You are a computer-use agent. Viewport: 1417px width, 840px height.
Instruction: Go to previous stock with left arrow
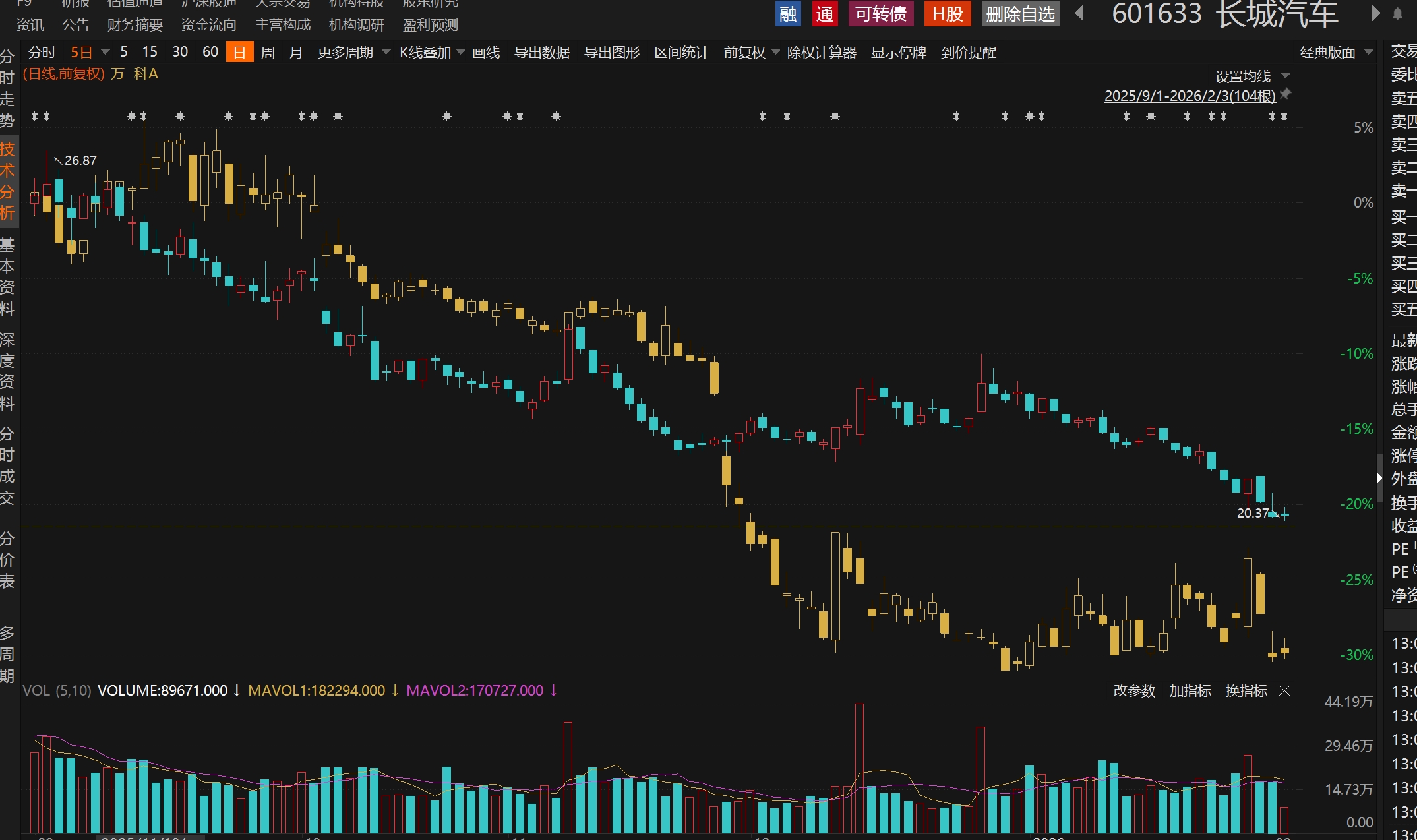pos(1079,13)
